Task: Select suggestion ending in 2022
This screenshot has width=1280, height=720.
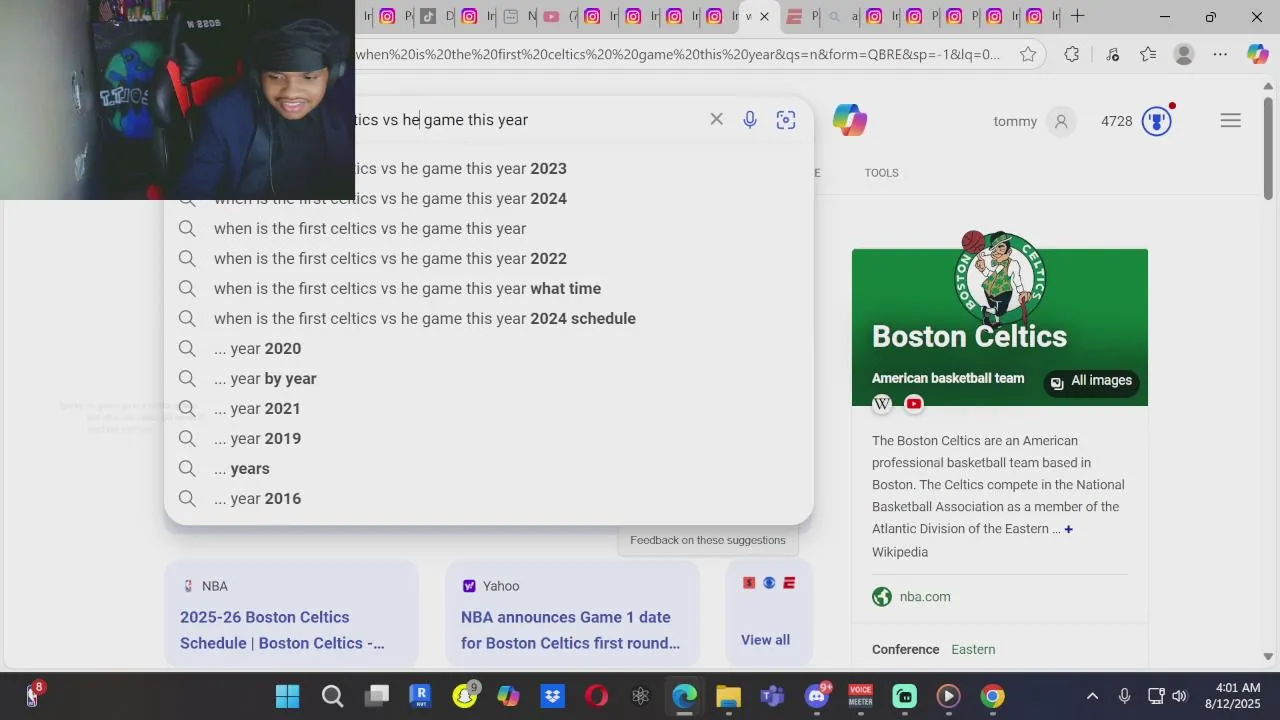Action: click(x=488, y=258)
